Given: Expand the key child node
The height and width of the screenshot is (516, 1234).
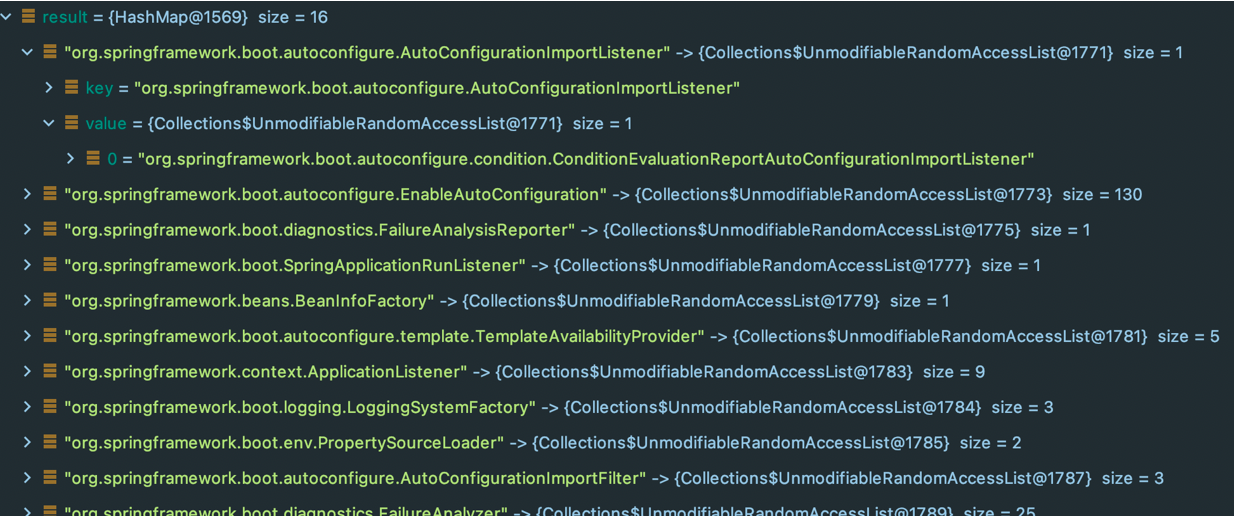Looking at the screenshot, I should pyautogui.click(x=48, y=88).
